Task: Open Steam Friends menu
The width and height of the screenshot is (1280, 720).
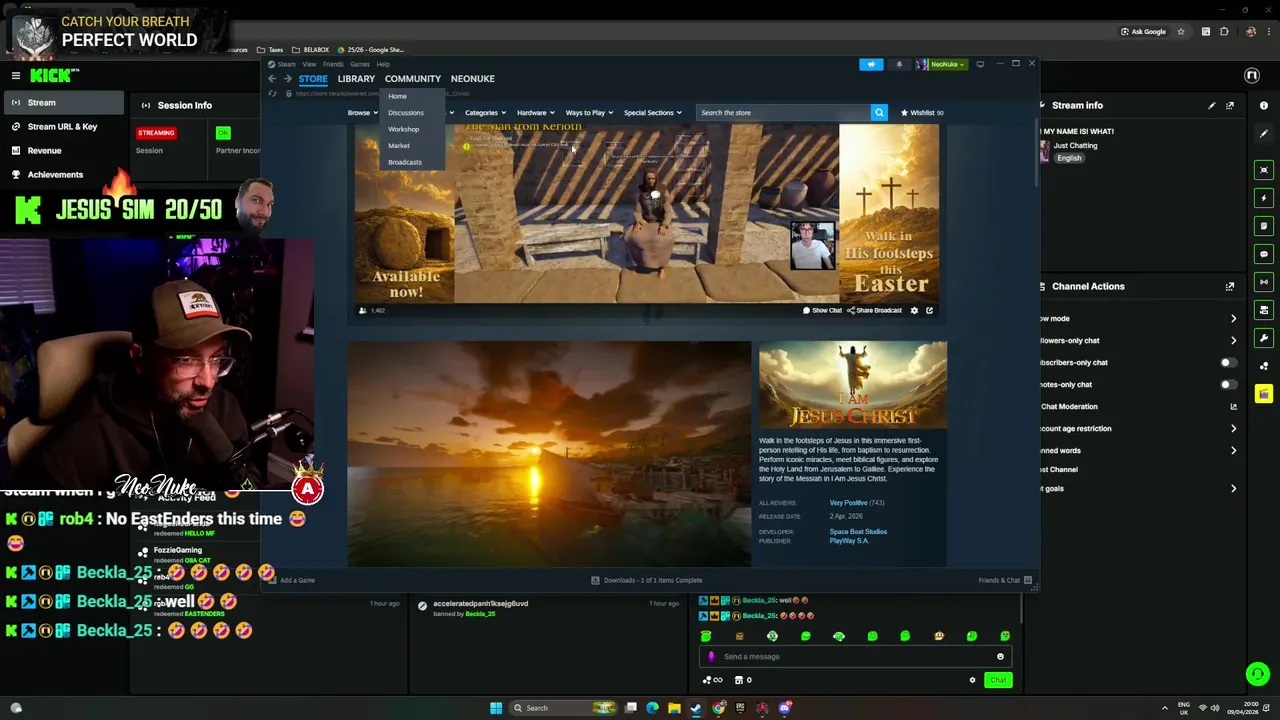Action: pyautogui.click(x=333, y=64)
